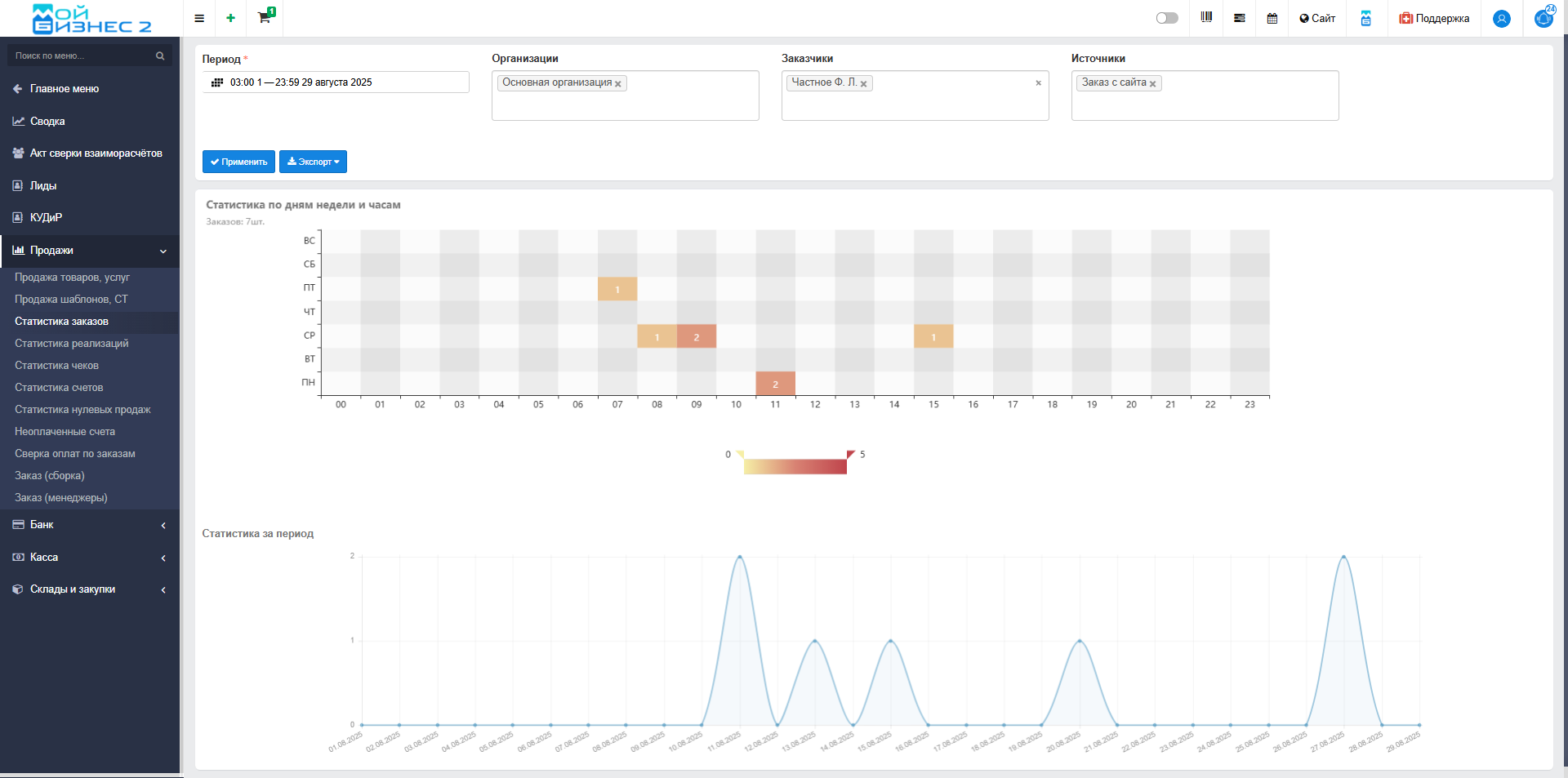This screenshot has height=778, width=1568.
Task: Open the Поддержка link
Action: 1434,18
